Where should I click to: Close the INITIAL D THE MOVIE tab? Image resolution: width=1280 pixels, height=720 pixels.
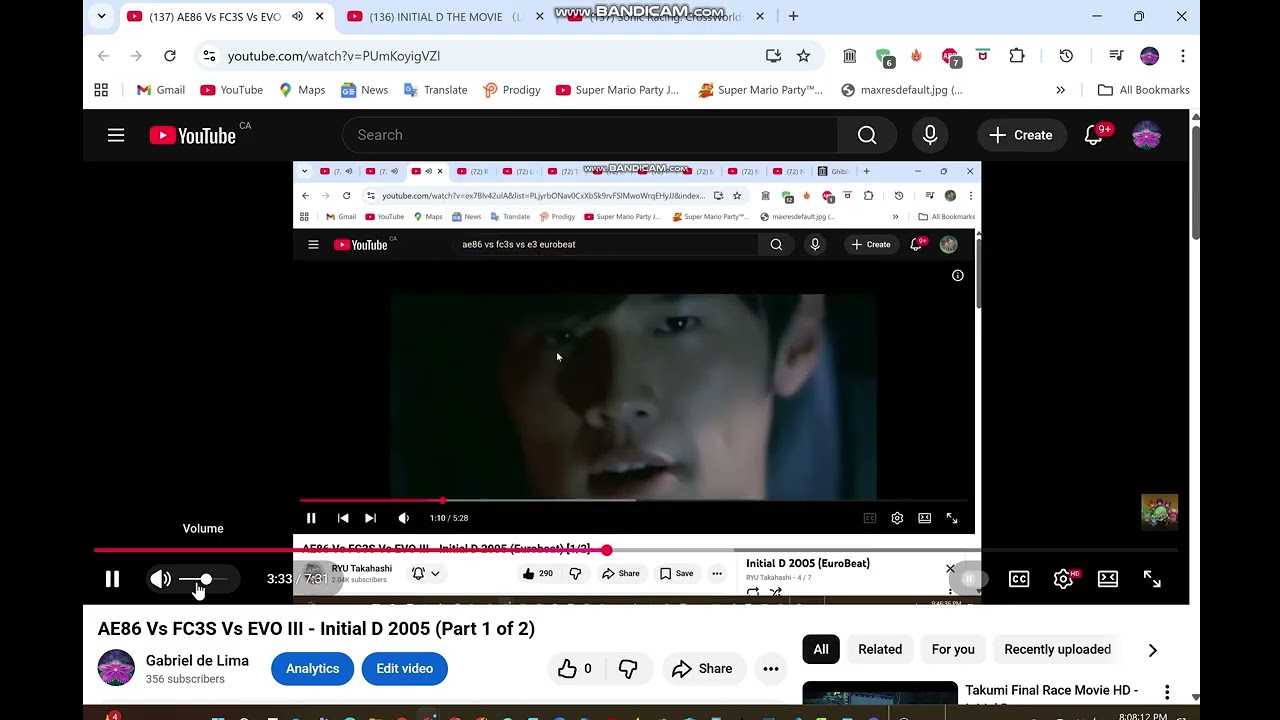540,17
